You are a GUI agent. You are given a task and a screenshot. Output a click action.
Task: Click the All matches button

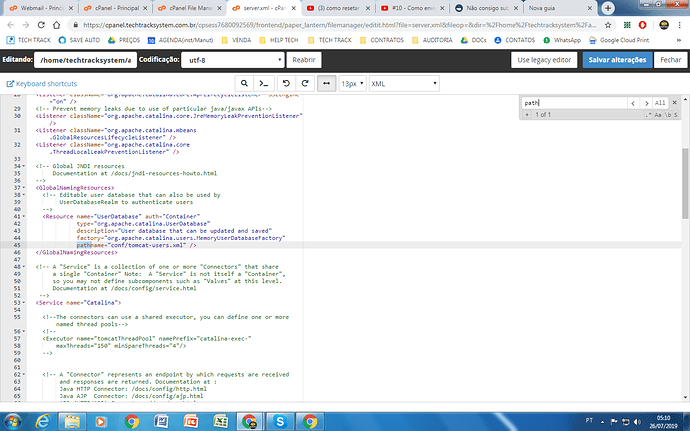660,103
